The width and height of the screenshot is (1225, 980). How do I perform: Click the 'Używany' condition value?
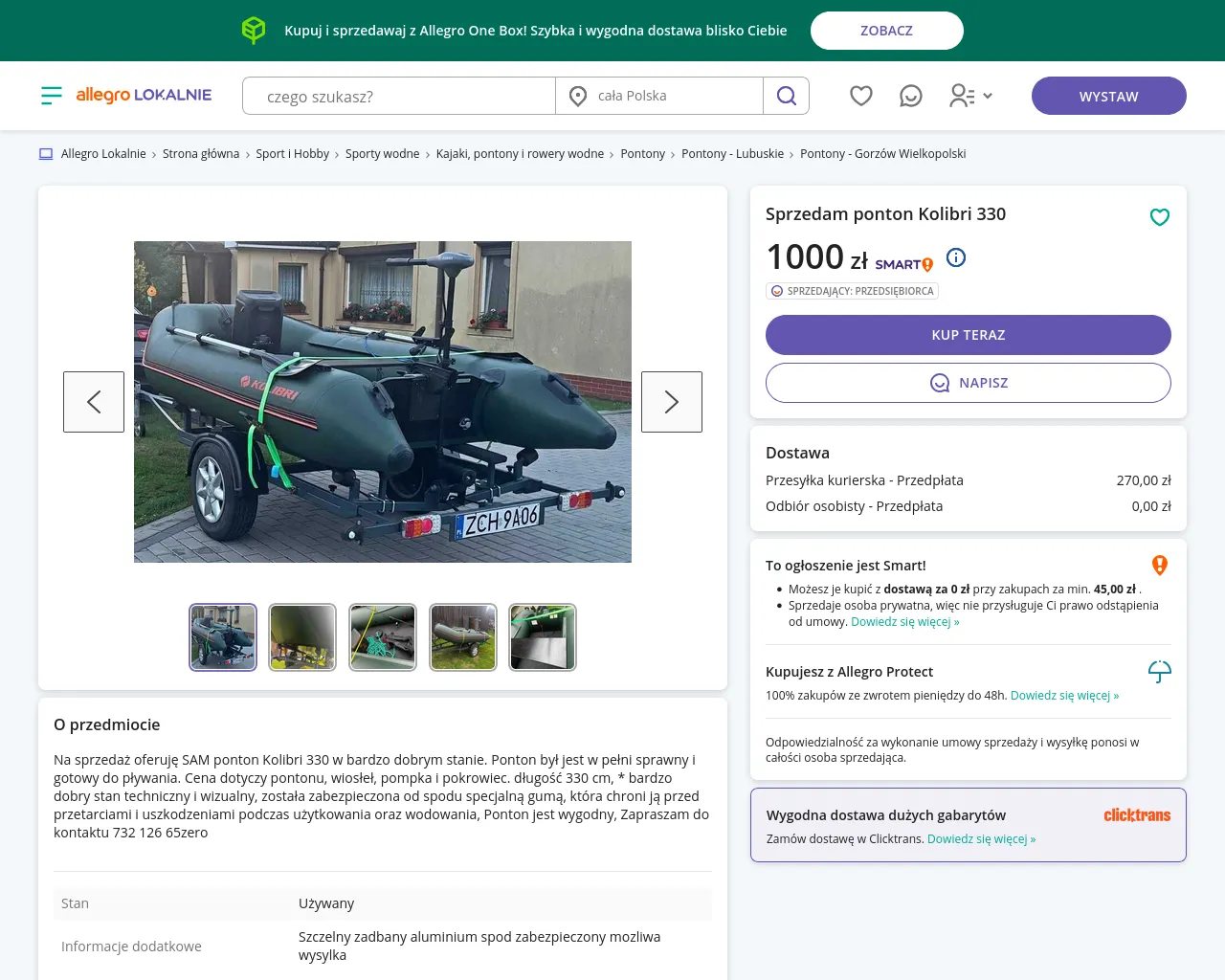(326, 903)
